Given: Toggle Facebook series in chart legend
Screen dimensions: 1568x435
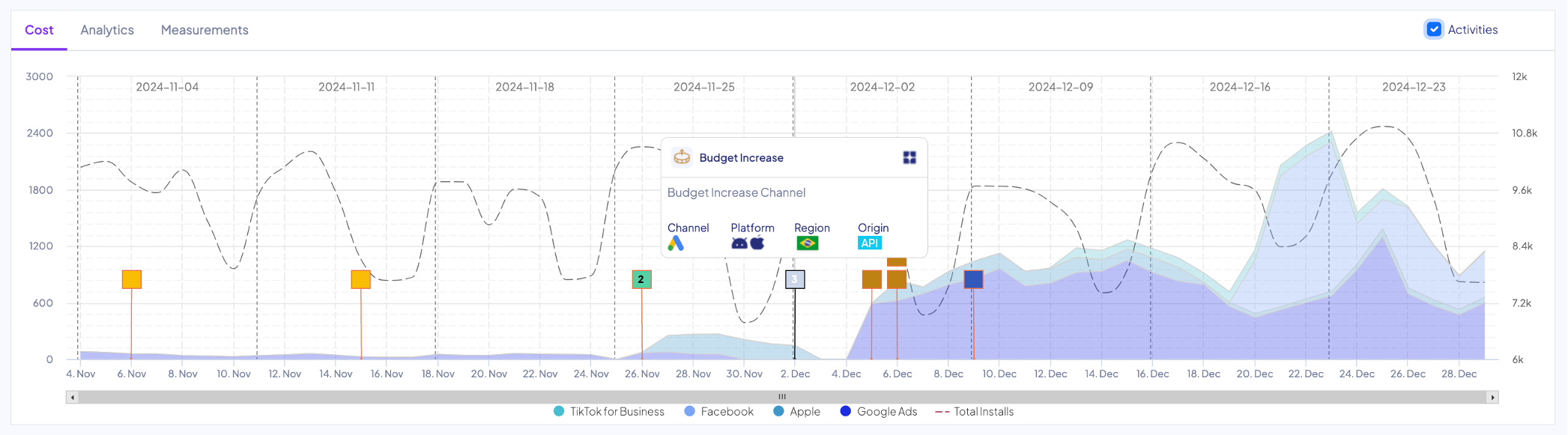Looking at the screenshot, I should [x=718, y=412].
